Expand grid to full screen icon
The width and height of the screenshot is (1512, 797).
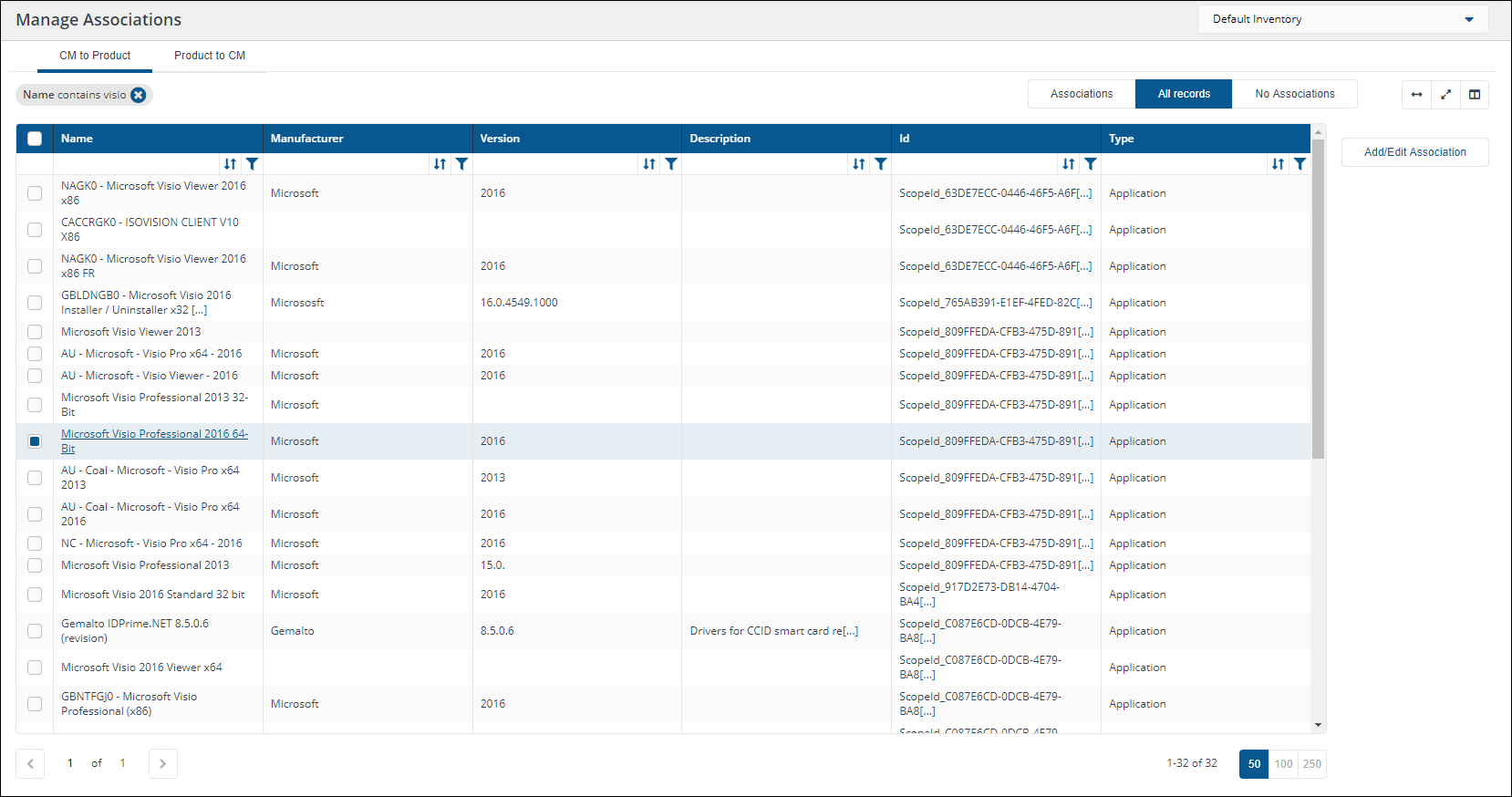click(1445, 95)
